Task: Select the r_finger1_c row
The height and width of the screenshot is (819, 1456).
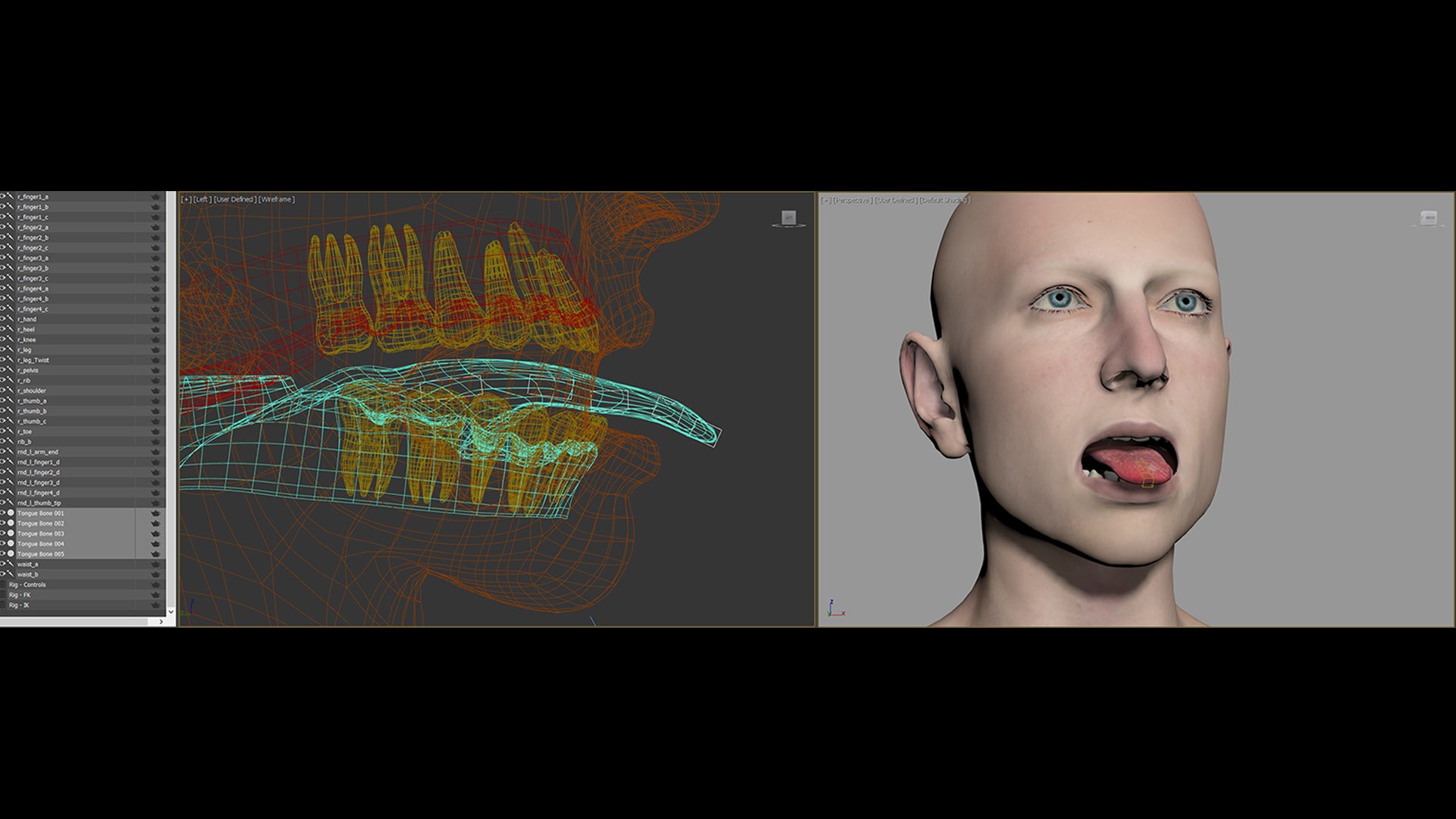Action: coord(83,217)
